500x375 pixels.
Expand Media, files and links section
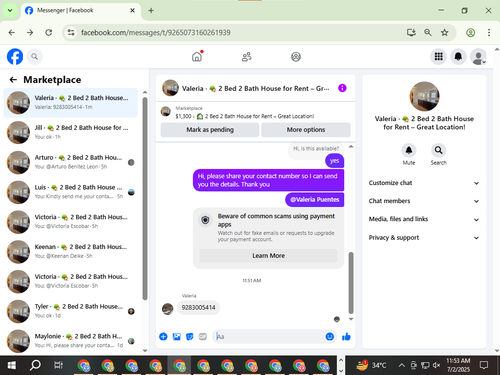click(x=424, y=219)
